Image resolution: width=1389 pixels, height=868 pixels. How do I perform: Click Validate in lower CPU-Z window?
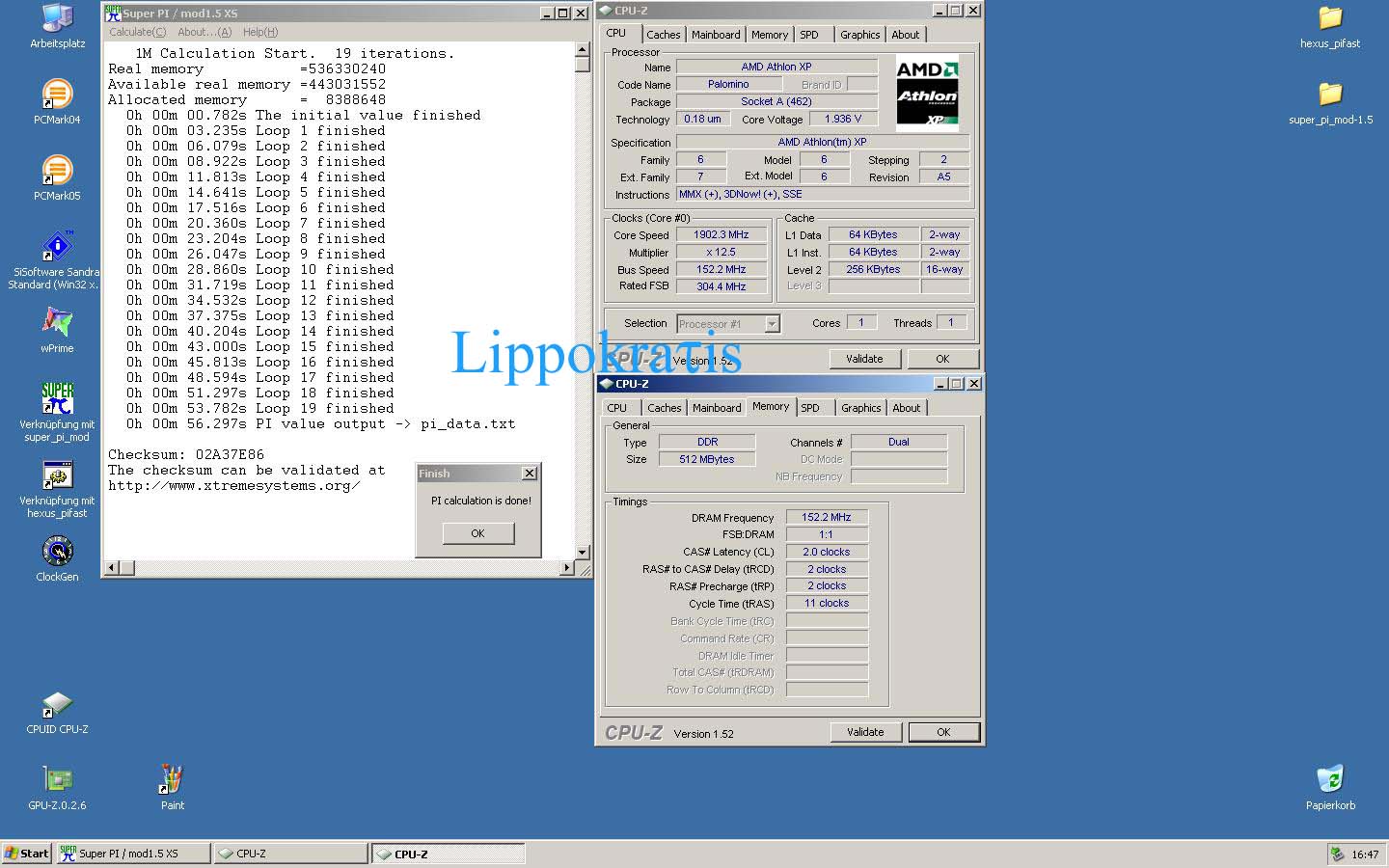point(866,732)
